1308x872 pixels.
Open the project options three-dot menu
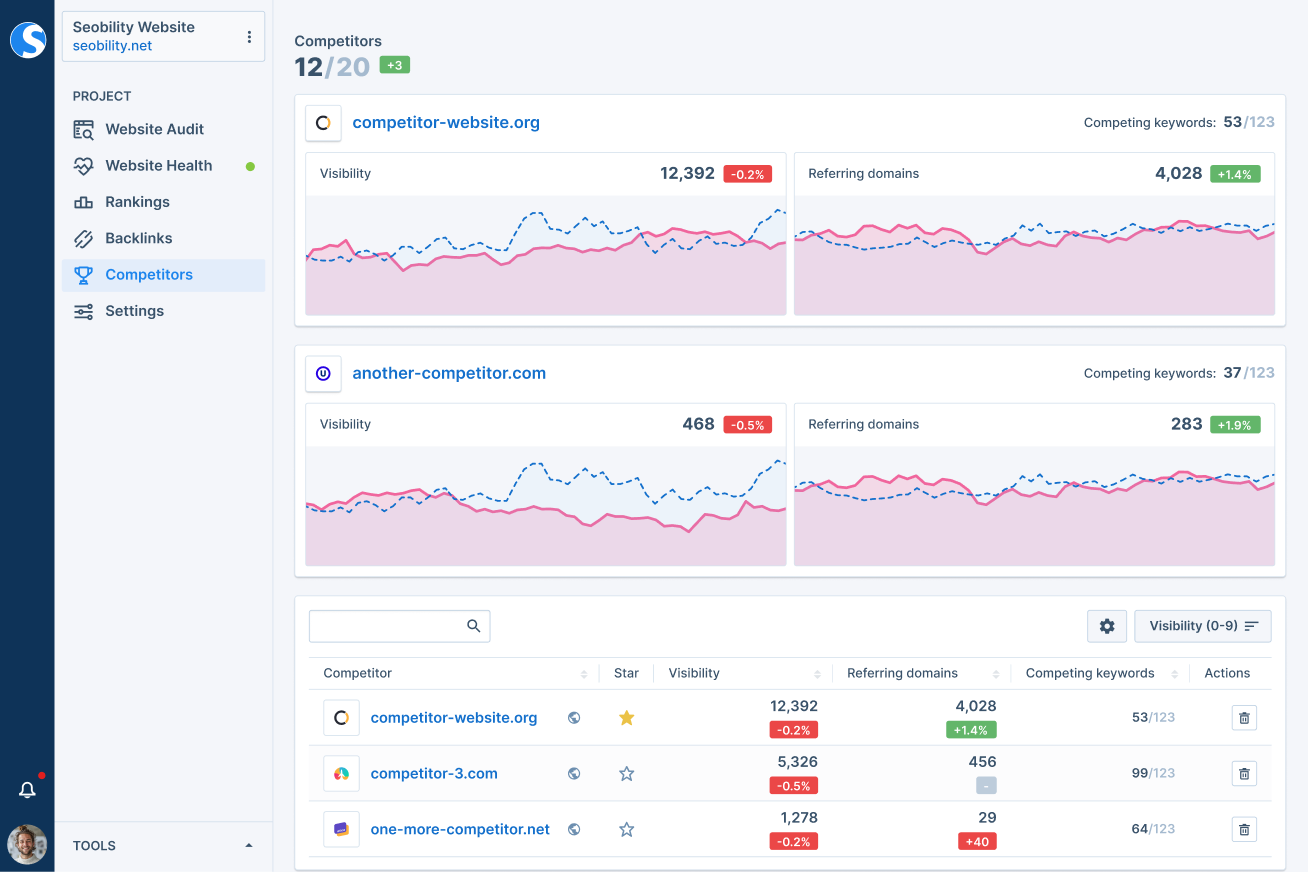249,36
